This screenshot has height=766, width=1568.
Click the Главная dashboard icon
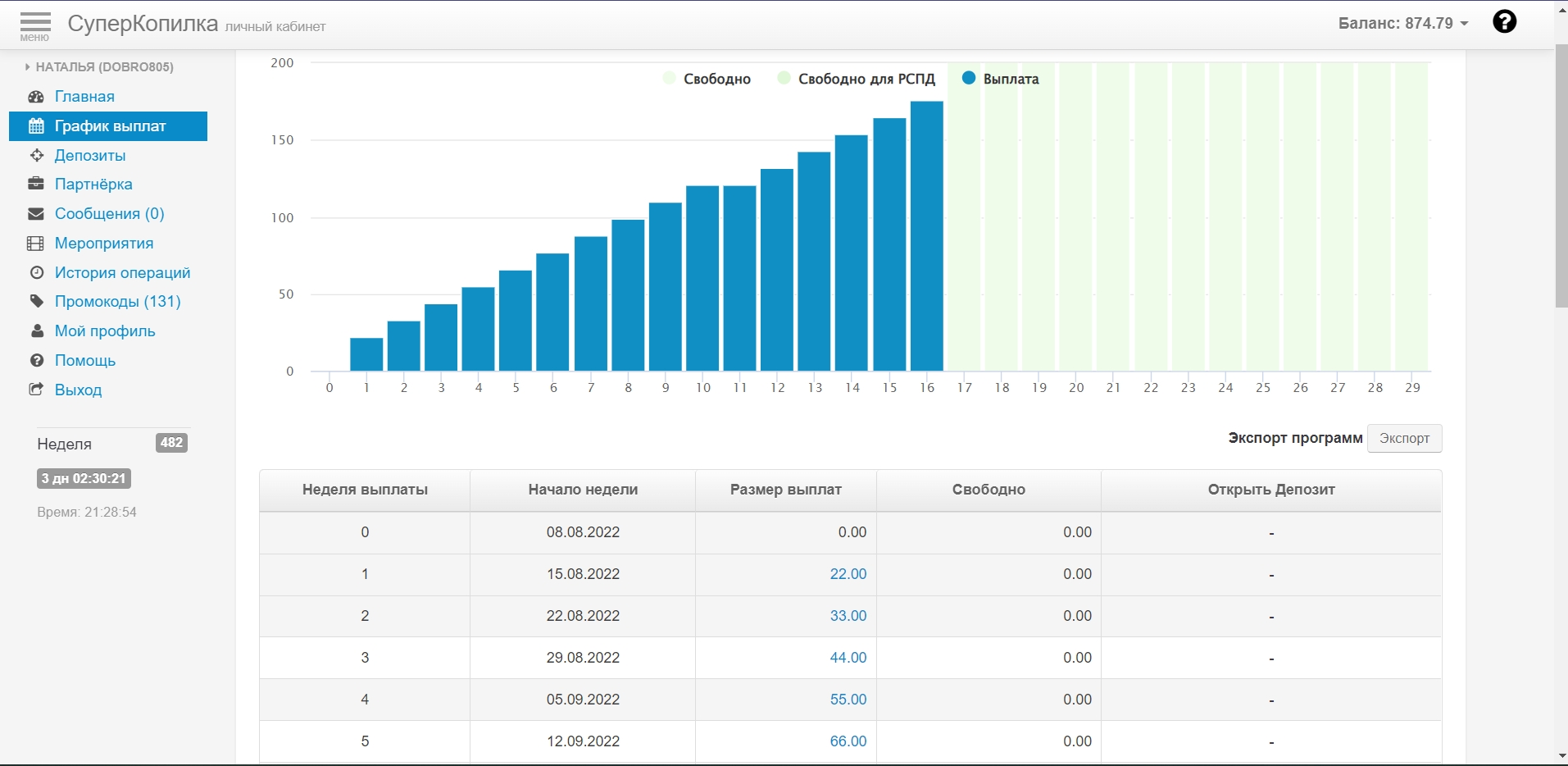coord(36,97)
